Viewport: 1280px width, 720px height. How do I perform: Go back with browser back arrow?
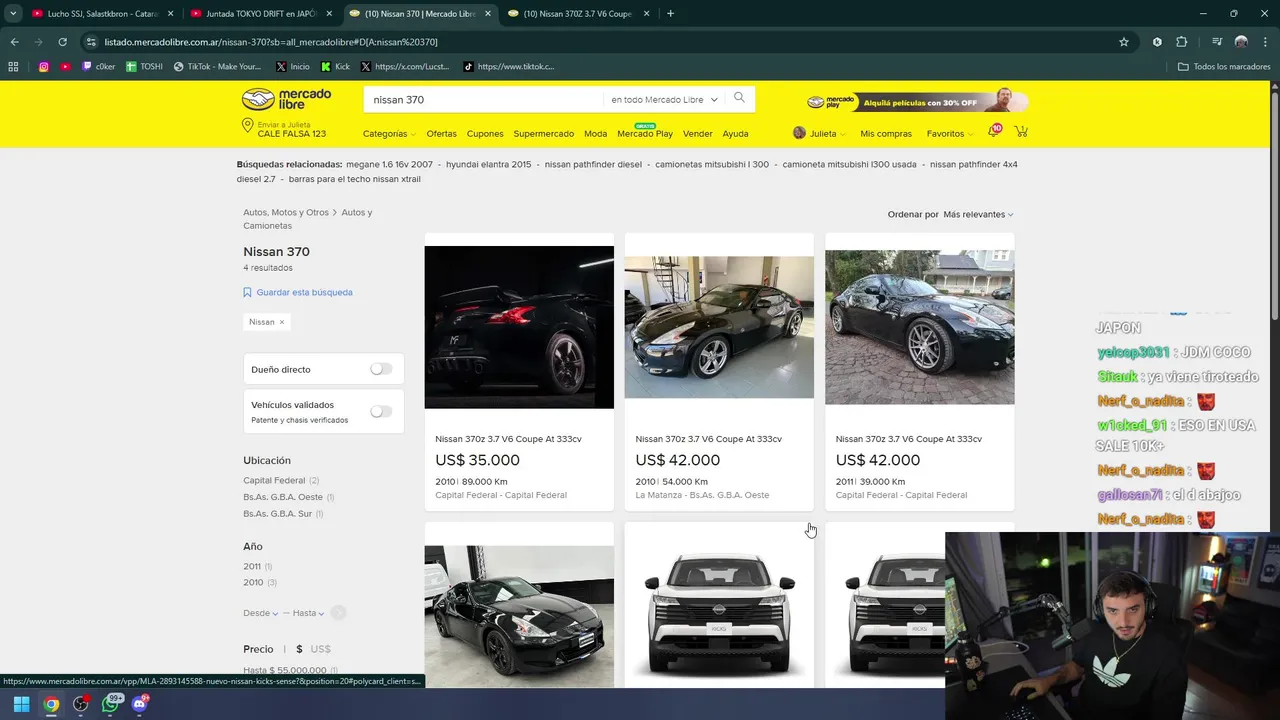pyautogui.click(x=14, y=42)
